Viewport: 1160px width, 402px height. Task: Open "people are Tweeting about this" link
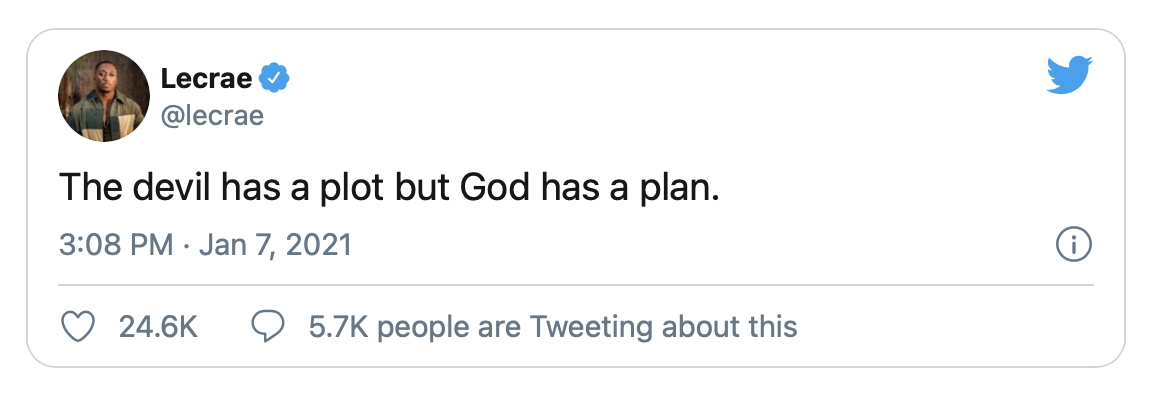[589, 326]
